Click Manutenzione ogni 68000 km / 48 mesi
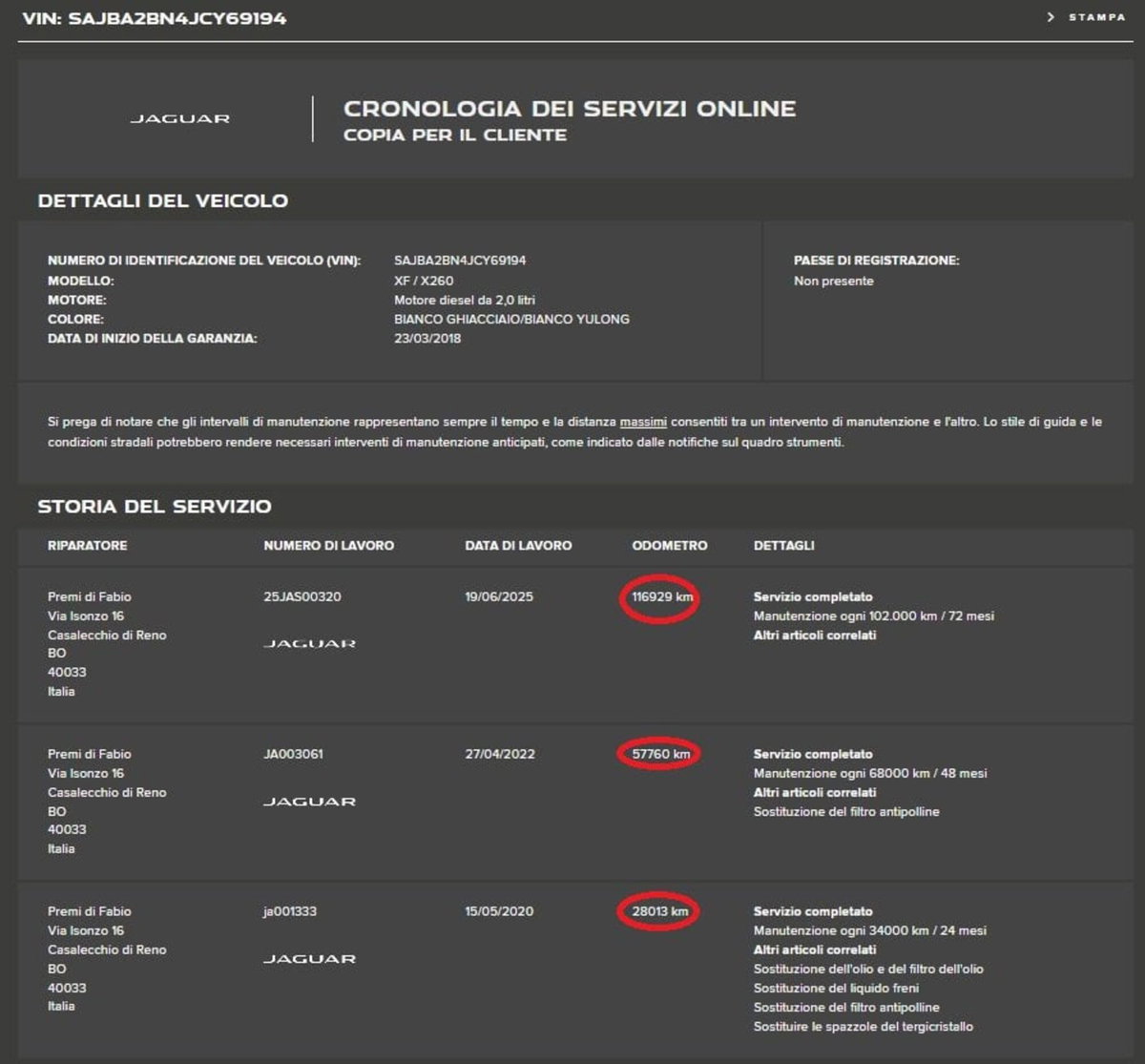 pos(870,774)
